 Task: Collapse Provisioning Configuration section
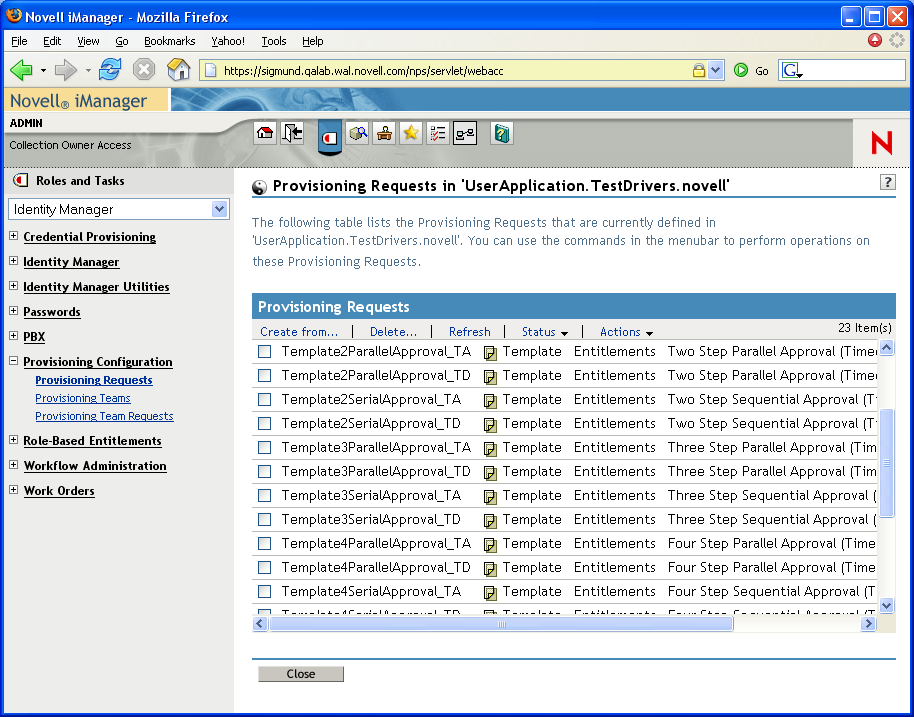(13, 361)
